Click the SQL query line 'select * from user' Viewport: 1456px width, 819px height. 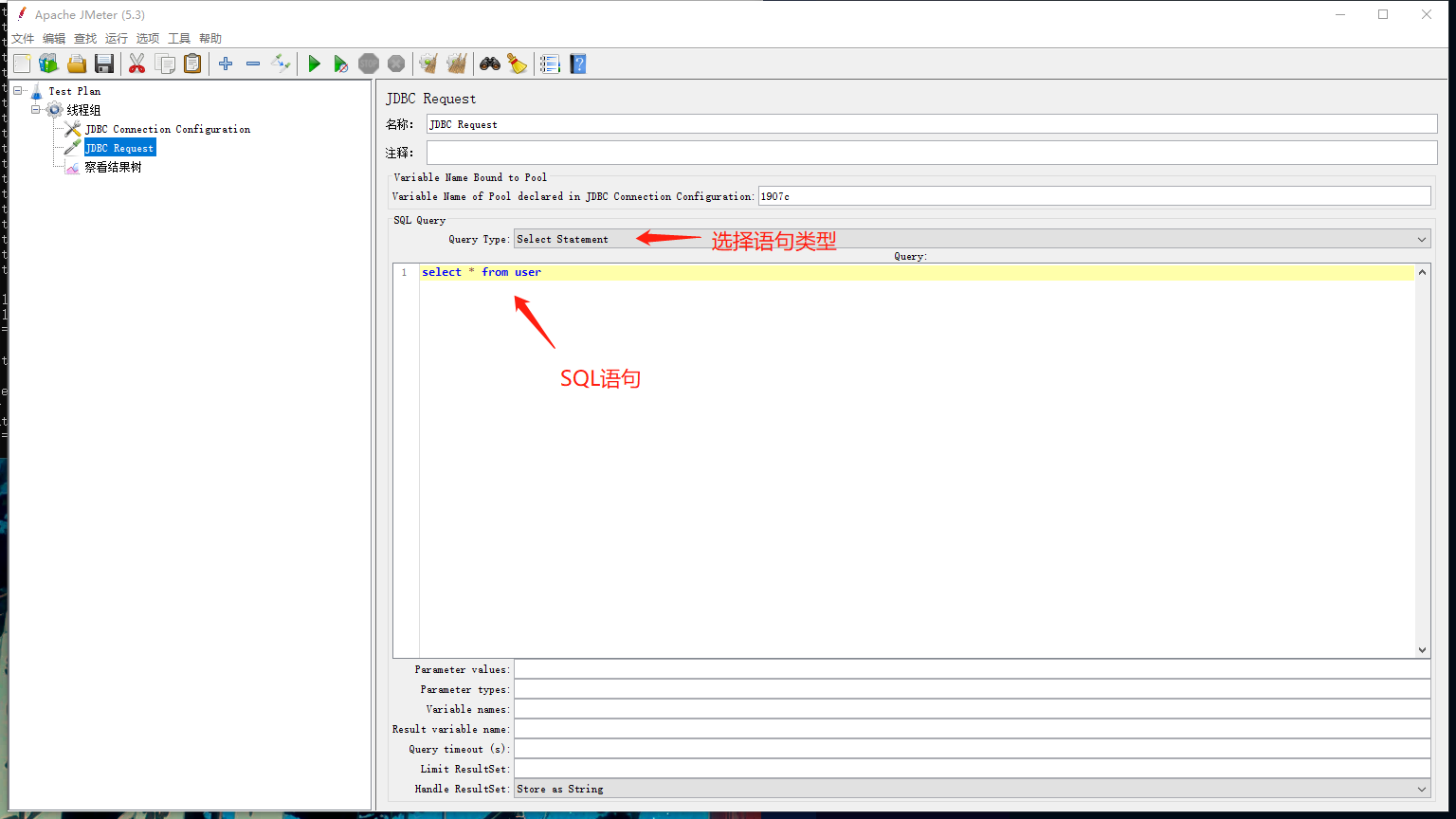(x=482, y=272)
